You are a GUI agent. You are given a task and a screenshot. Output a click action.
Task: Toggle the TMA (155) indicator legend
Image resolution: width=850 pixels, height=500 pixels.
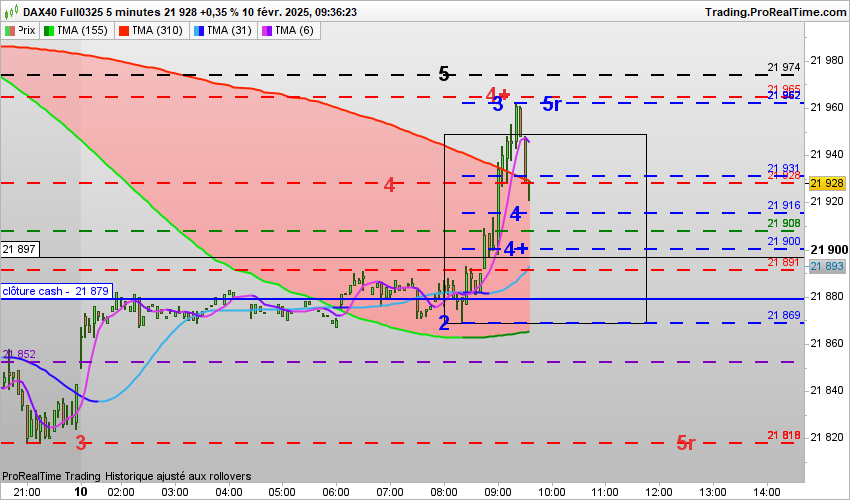point(76,30)
